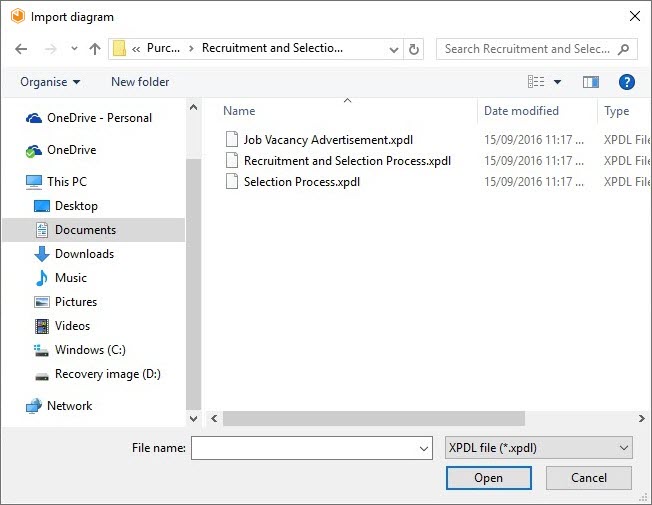Open the Help question mark icon
This screenshot has width=652, height=505.
627,82
